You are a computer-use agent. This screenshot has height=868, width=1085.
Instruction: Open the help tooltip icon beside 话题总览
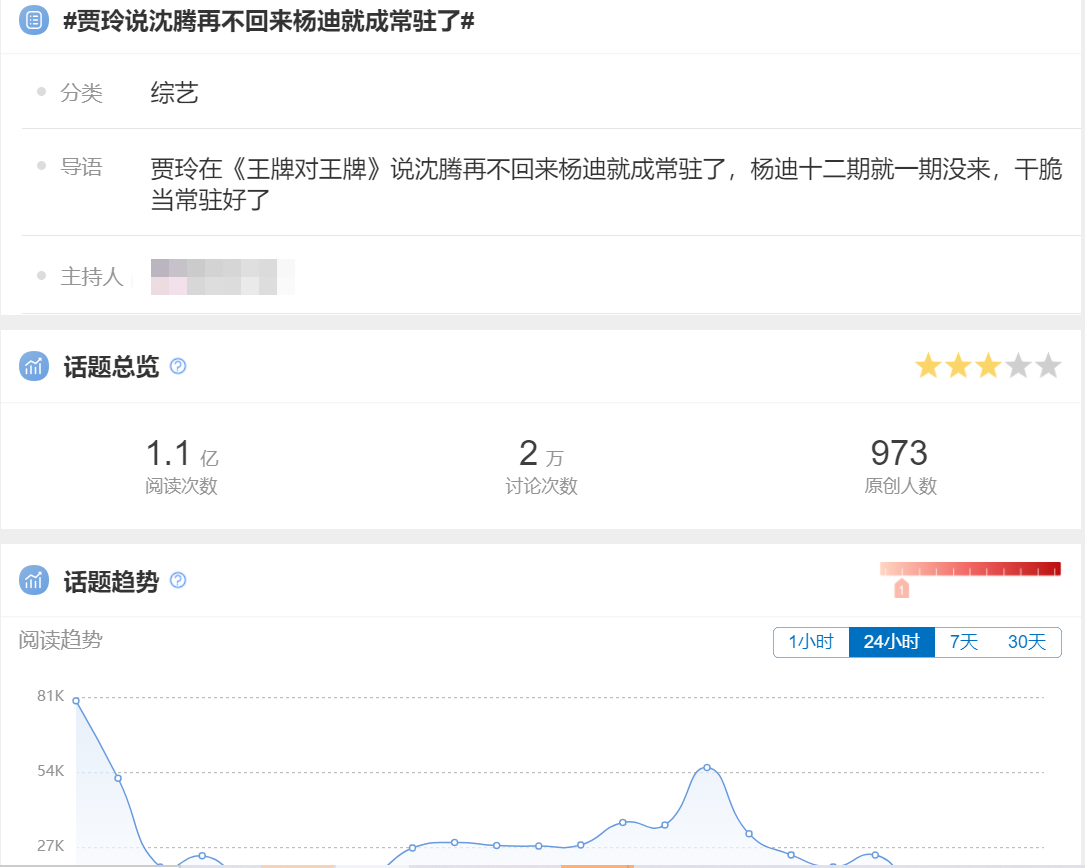pos(178,366)
